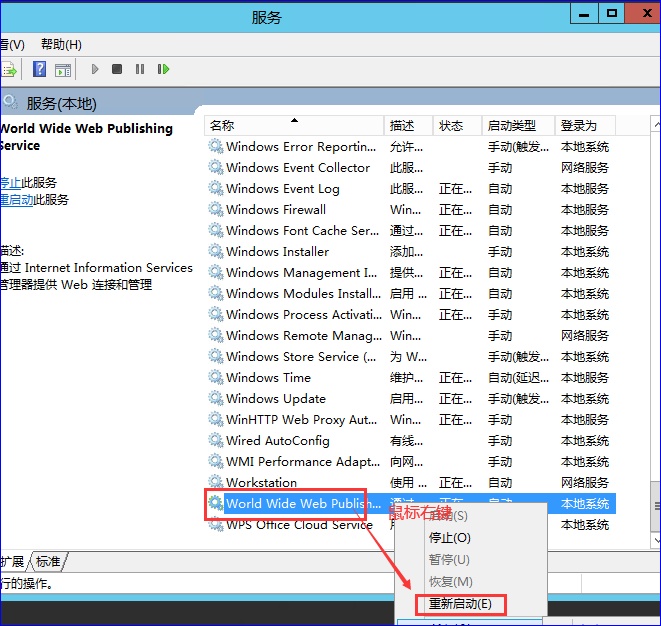The width and height of the screenshot is (661, 626).
Task: Select the WinHTTP Web Proxy Auto service name
Action: [301, 419]
